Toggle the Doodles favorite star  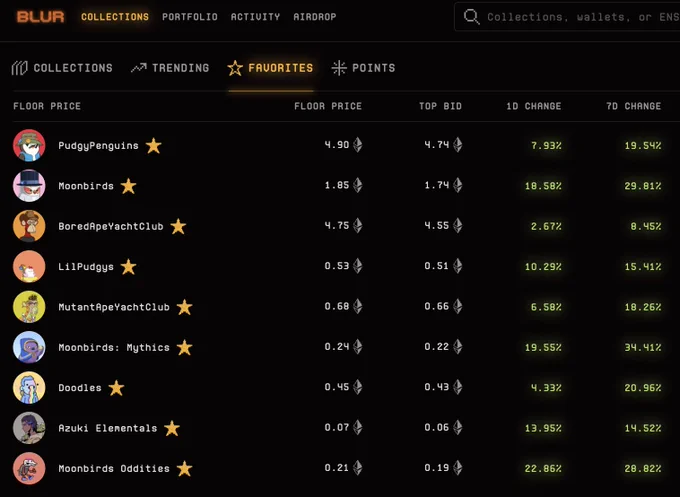(x=116, y=388)
